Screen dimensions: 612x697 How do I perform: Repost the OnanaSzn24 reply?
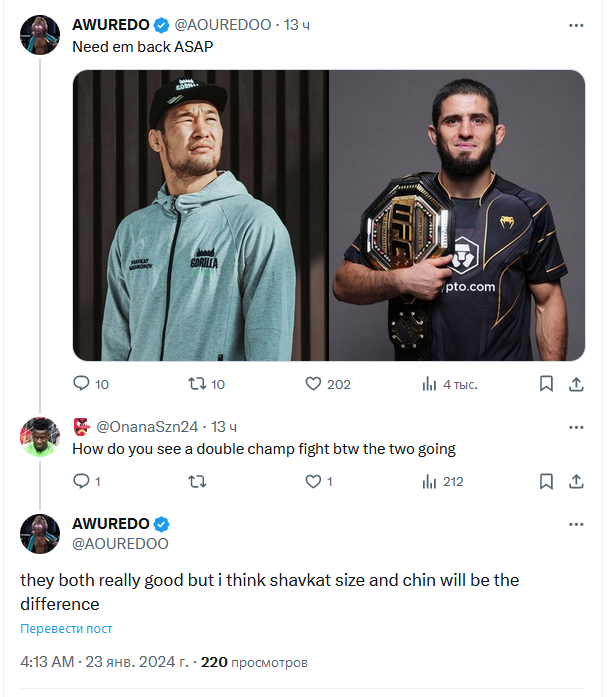[x=198, y=481]
